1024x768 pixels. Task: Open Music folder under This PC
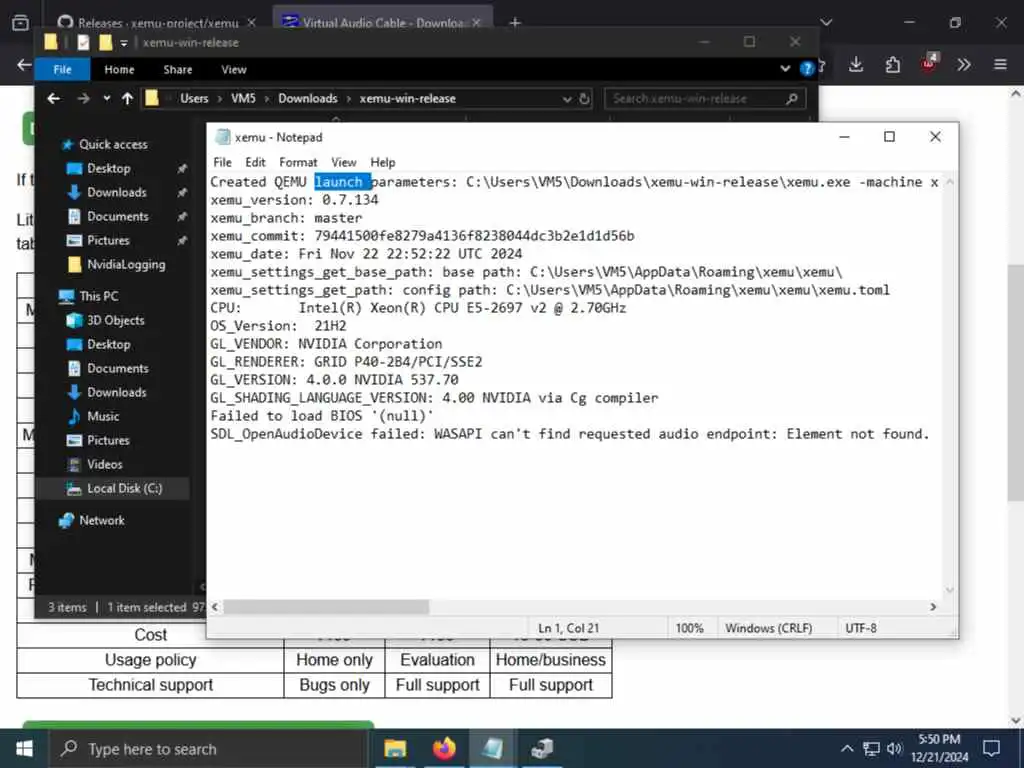point(103,417)
